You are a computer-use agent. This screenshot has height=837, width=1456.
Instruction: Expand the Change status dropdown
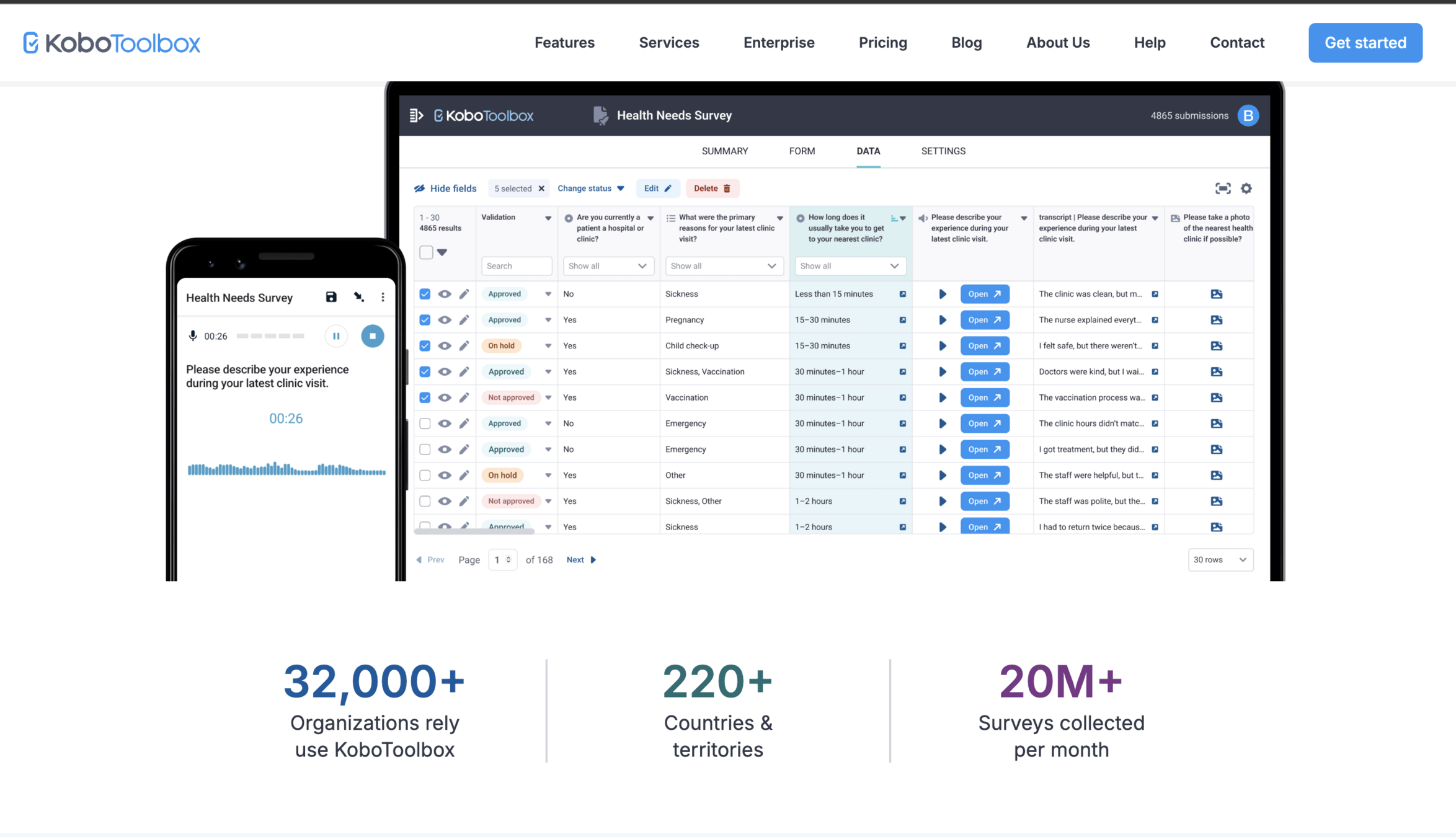tap(590, 188)
